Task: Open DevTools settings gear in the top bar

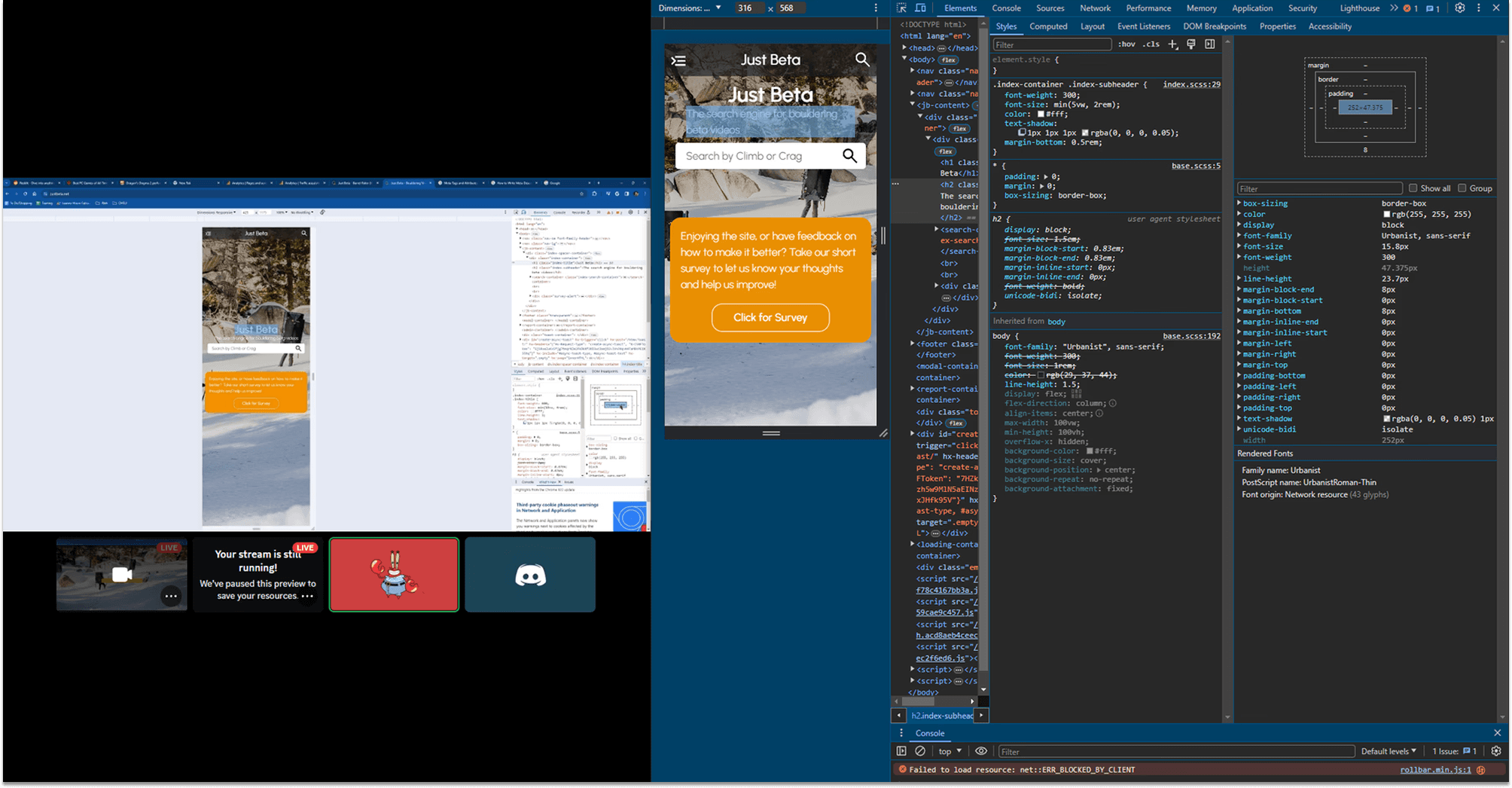Action: (x=1460, y=8)
